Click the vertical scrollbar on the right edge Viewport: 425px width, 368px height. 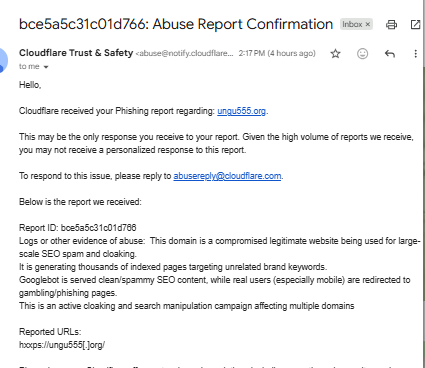[424, 183]
